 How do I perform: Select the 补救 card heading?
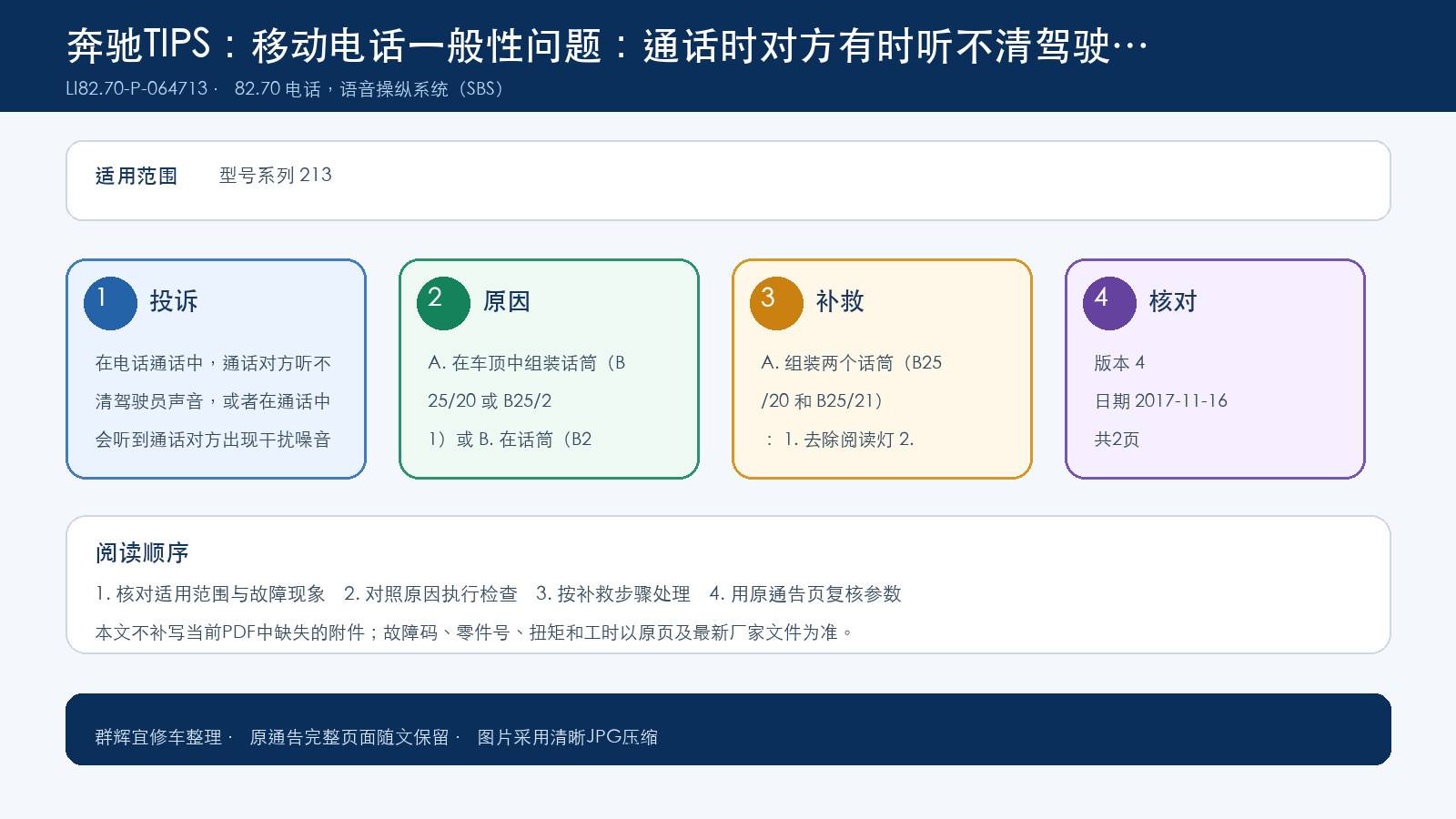[x=840, y=302]
